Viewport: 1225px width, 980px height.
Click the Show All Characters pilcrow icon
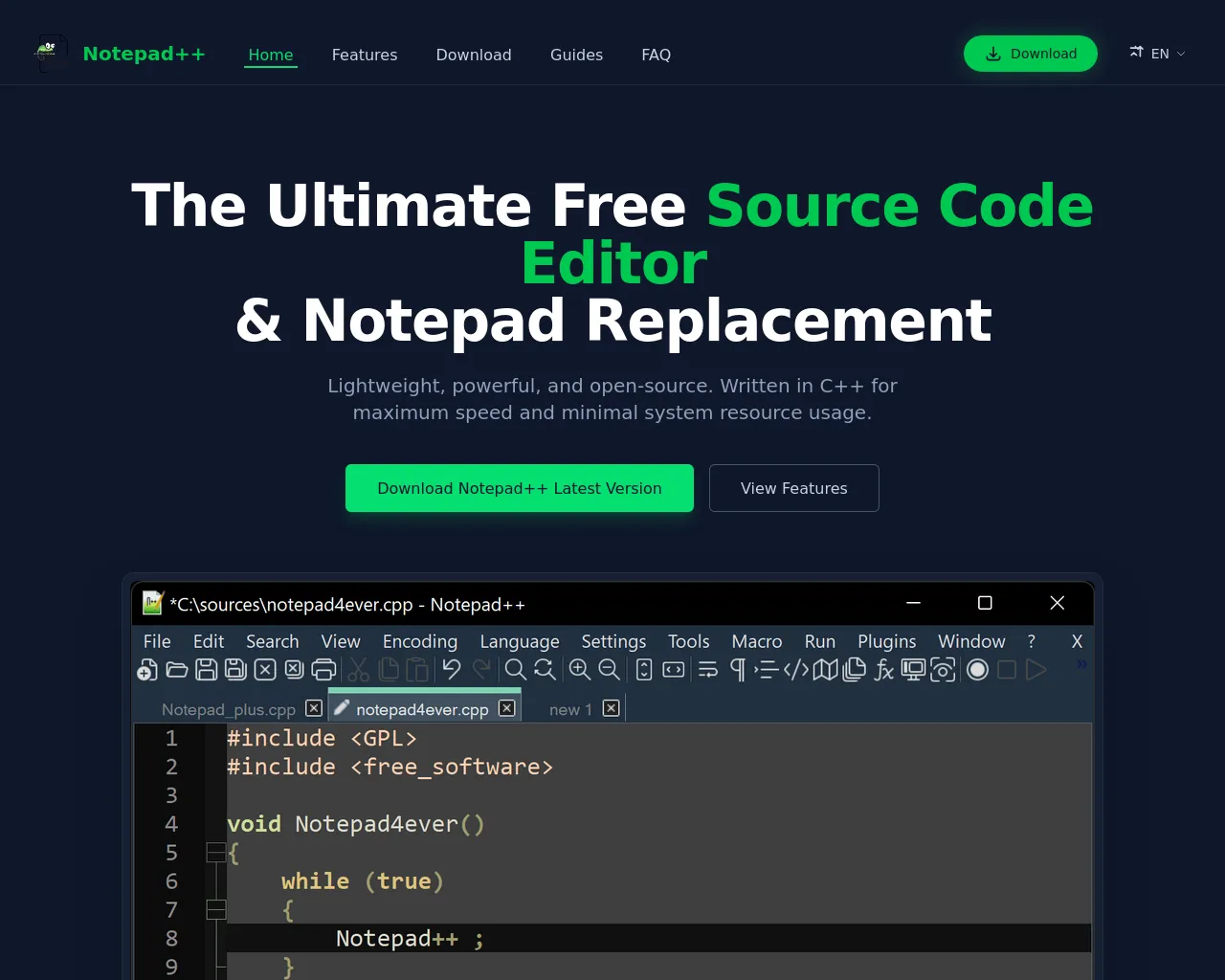click(738, 670)
